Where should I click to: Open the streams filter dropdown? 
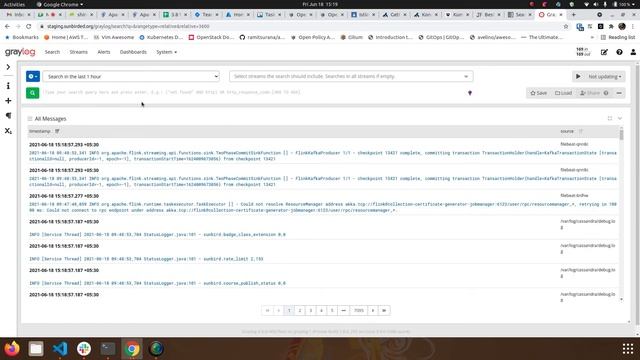click(351, 76)
